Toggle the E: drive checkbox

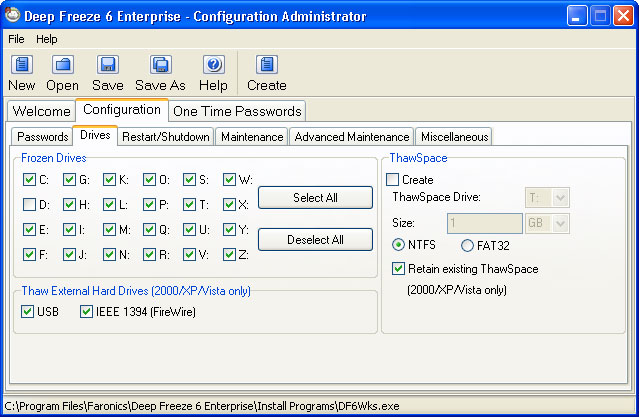[x=29, y=229]
